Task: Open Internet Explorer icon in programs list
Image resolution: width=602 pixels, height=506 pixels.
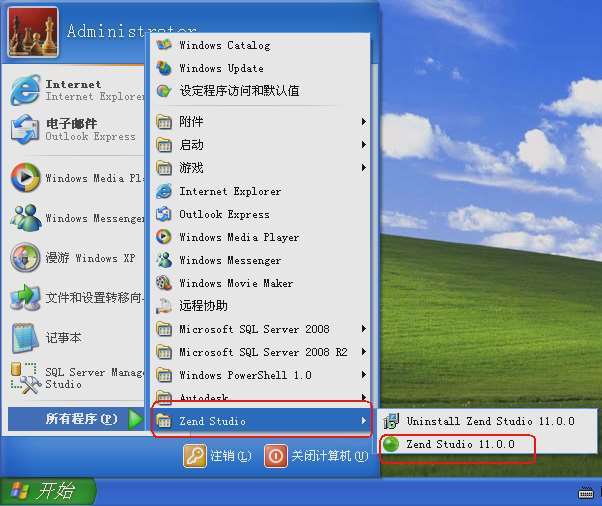Action: point(164,191)
